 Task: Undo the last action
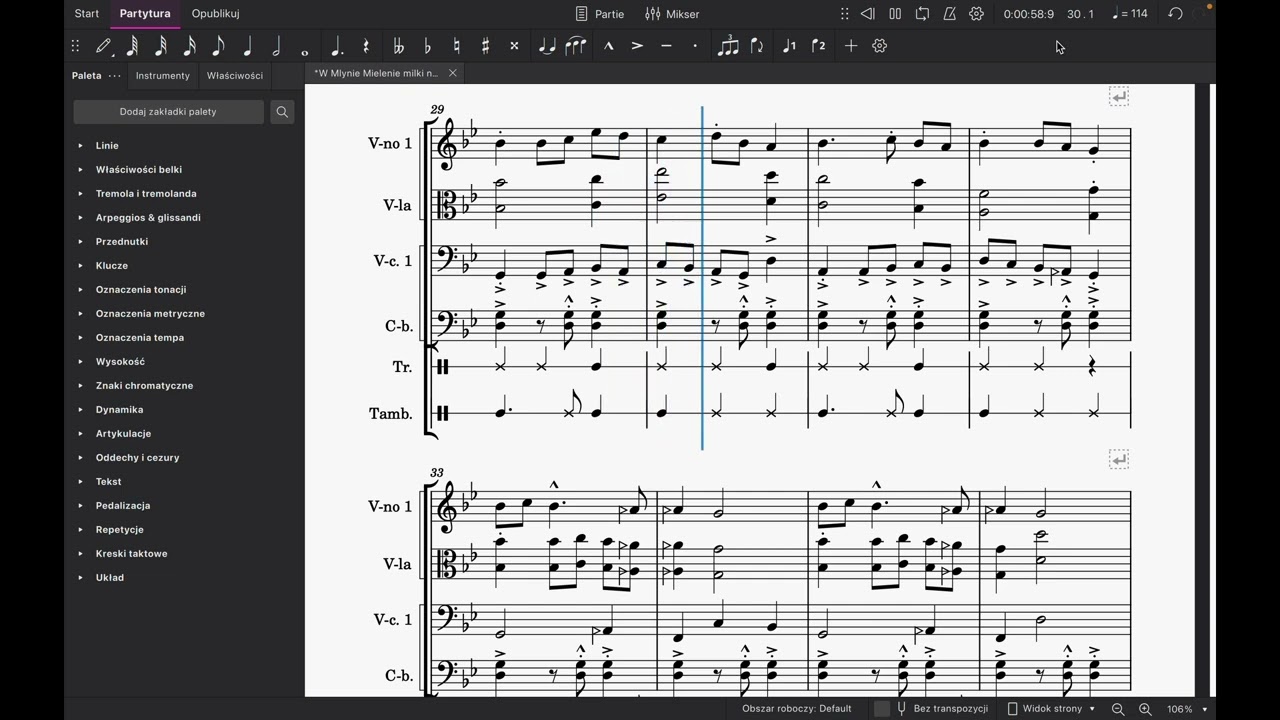tap(1176, 14)
